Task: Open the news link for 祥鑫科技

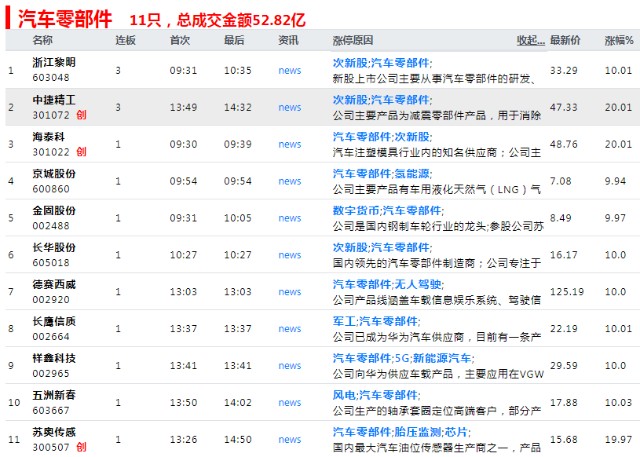Action: (x=290, y=366)
